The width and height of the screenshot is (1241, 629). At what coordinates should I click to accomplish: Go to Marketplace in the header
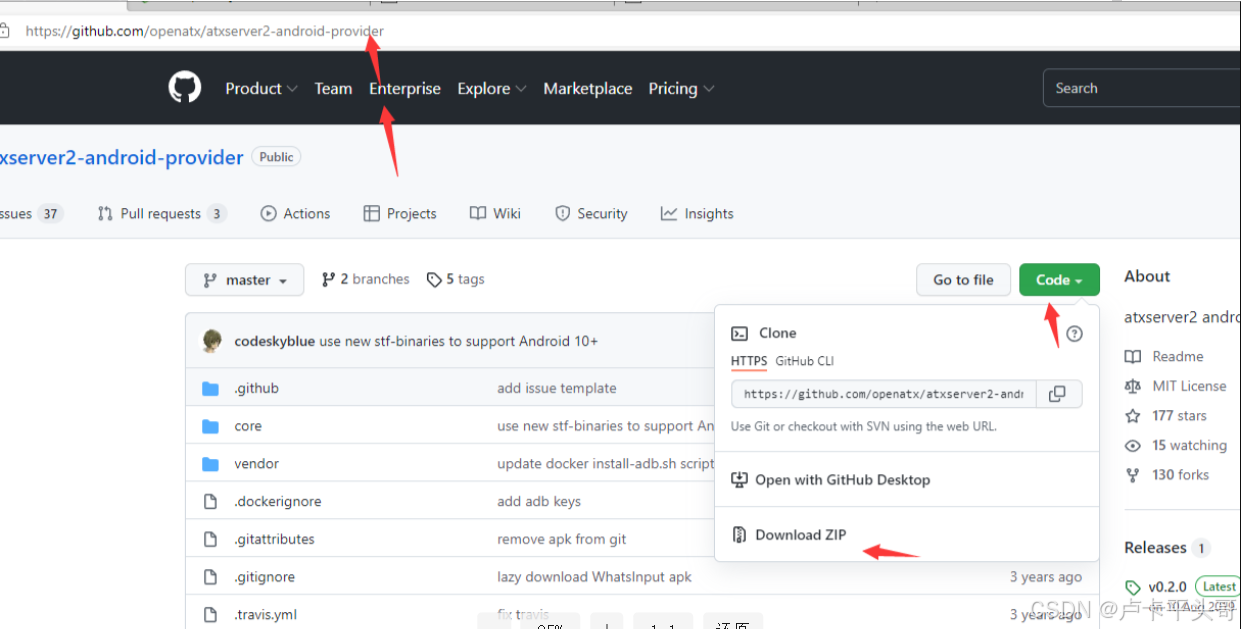click(x=588, y=88)
